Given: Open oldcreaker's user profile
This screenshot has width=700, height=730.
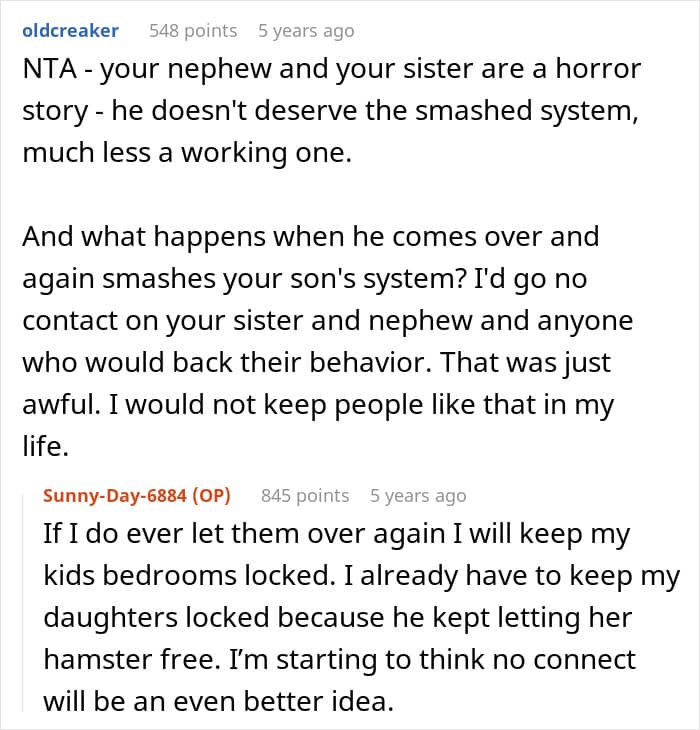Looking at the screenshot, I should (70, 31).
